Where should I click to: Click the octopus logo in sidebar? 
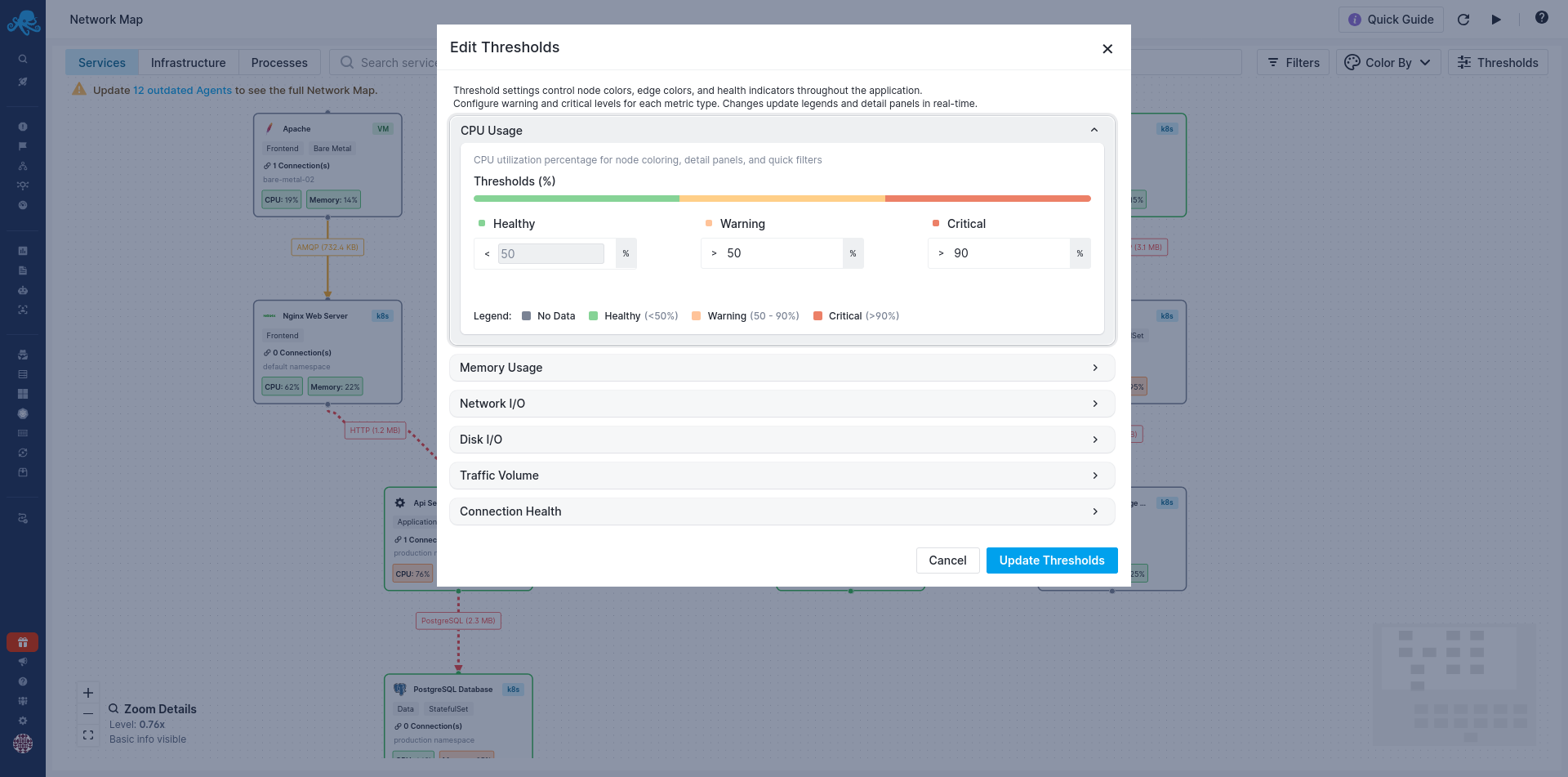tap(23, 22)
